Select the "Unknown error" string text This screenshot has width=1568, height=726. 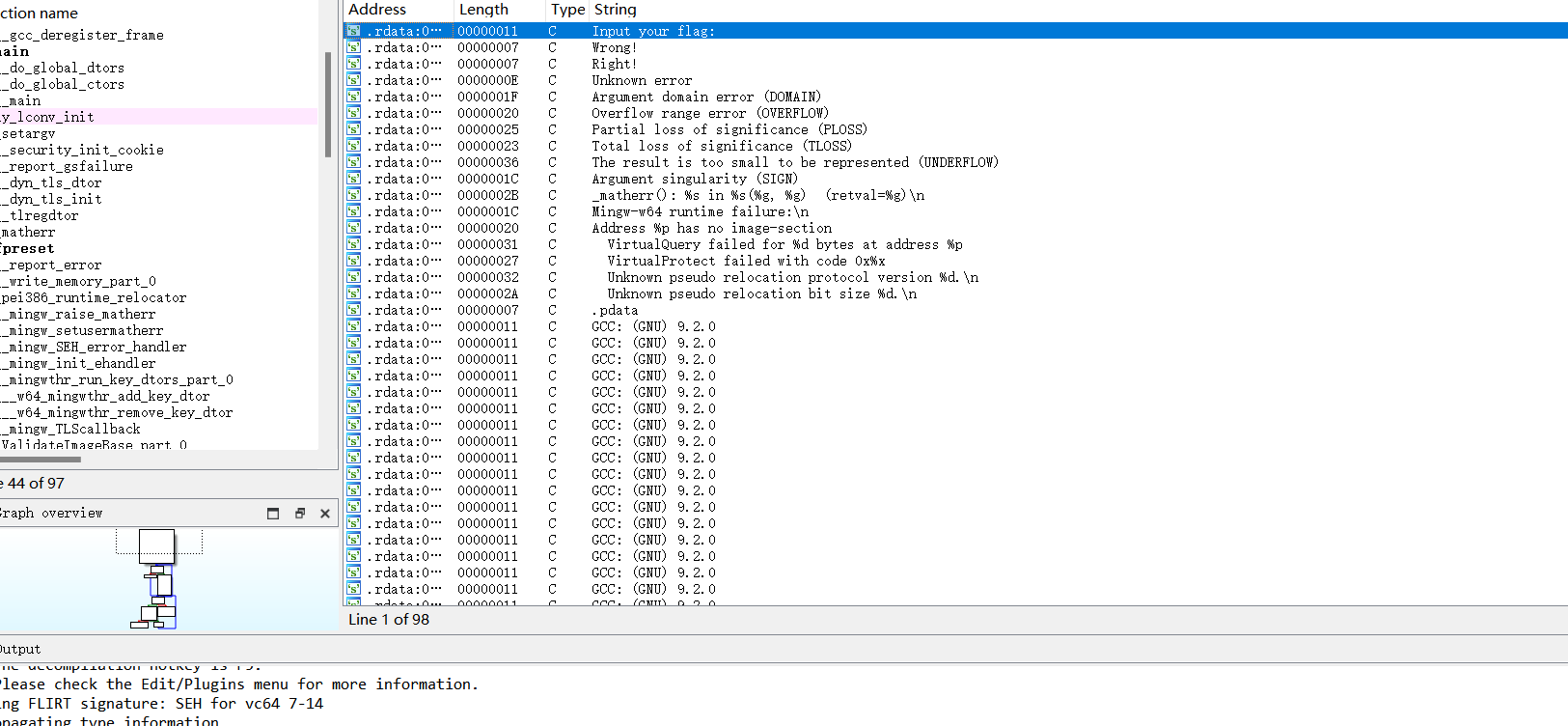click(642, 80)
